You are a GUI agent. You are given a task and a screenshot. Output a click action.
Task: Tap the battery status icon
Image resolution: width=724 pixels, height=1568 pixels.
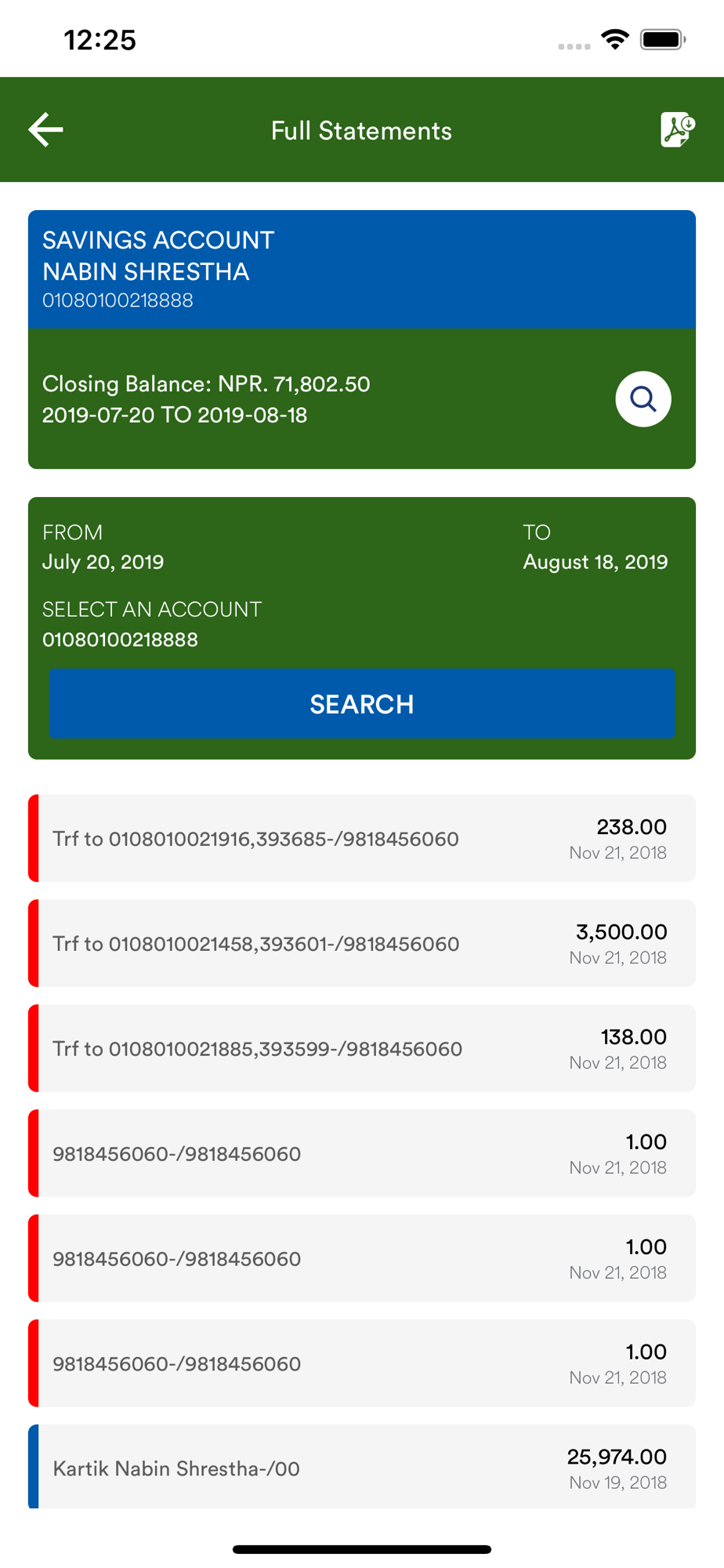663,39
